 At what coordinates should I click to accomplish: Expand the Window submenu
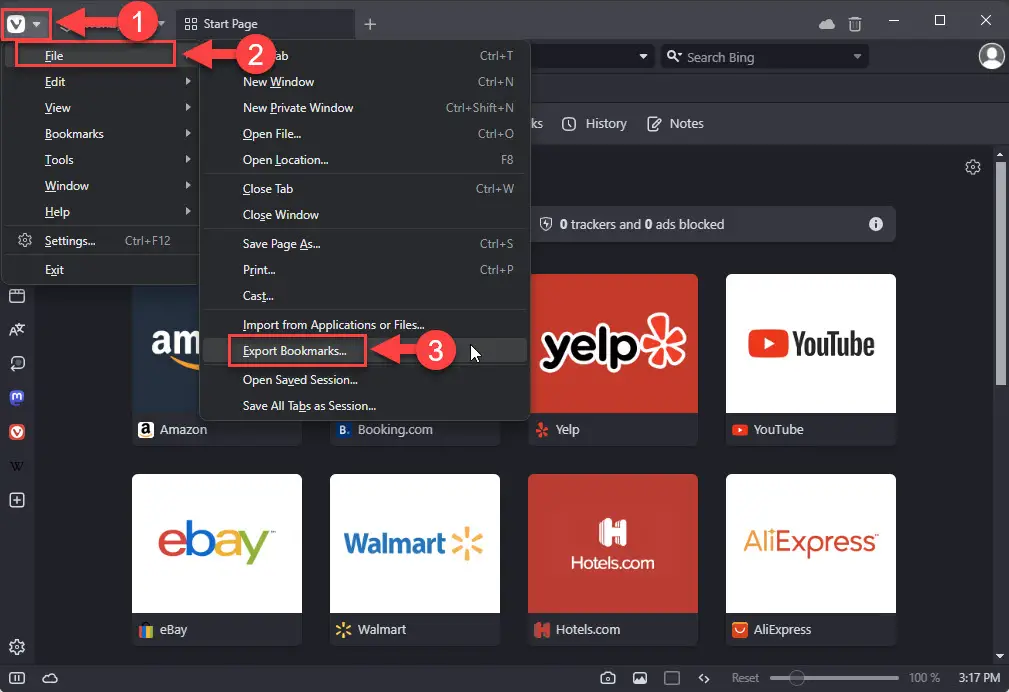point(100,186)
